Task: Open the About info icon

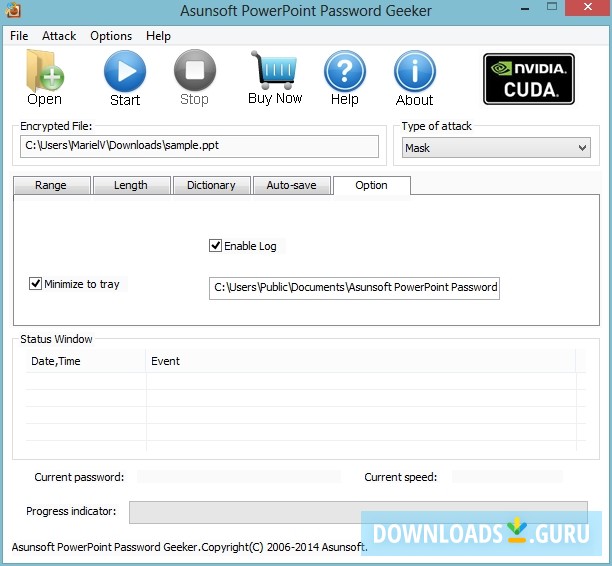Action: click(415, 71)
